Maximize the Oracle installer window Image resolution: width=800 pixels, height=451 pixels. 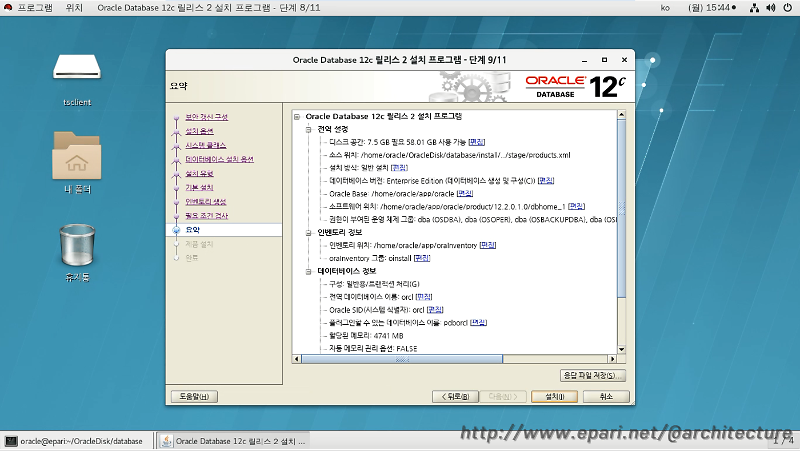[604, 60]
